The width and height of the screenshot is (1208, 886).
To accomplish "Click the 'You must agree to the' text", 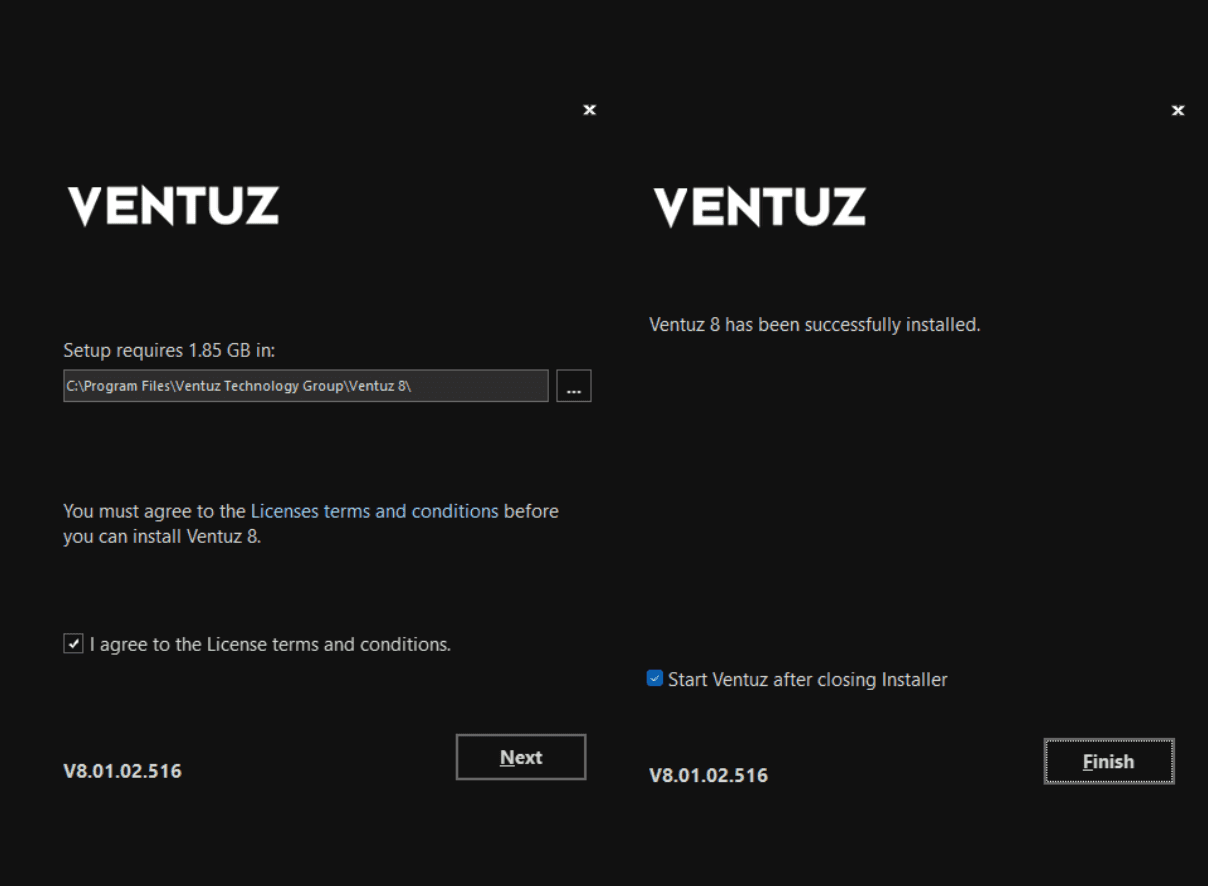I will (154, 511).
